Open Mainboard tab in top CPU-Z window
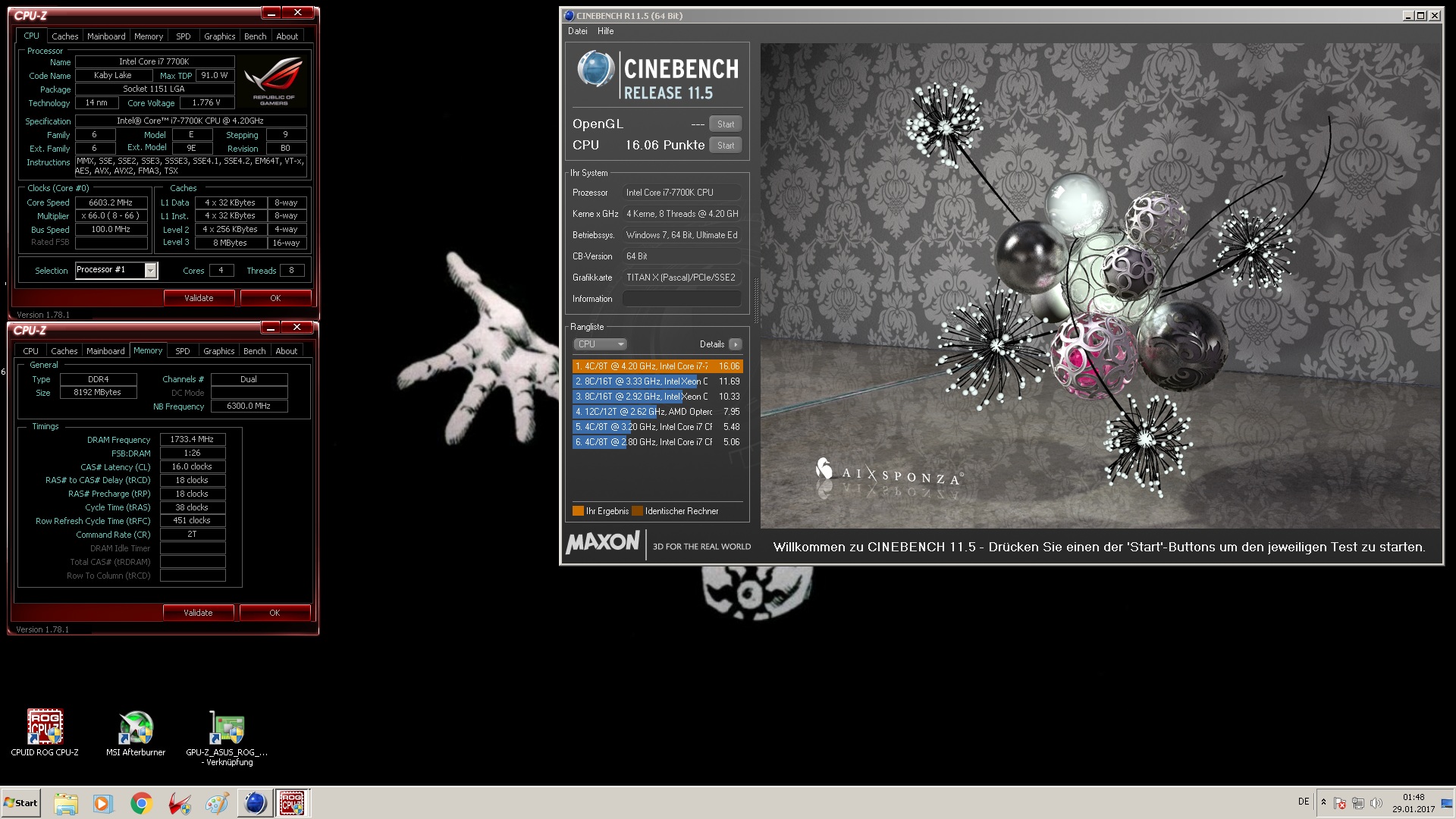Screen dimensions: 1456x819 (106, 36)
